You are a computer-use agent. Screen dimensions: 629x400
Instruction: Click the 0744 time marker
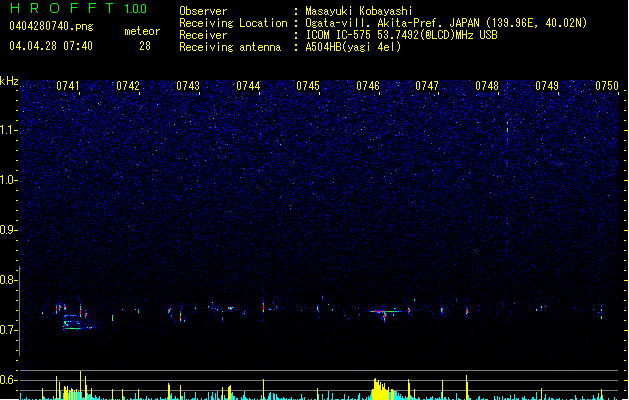(x=248, y=86)
